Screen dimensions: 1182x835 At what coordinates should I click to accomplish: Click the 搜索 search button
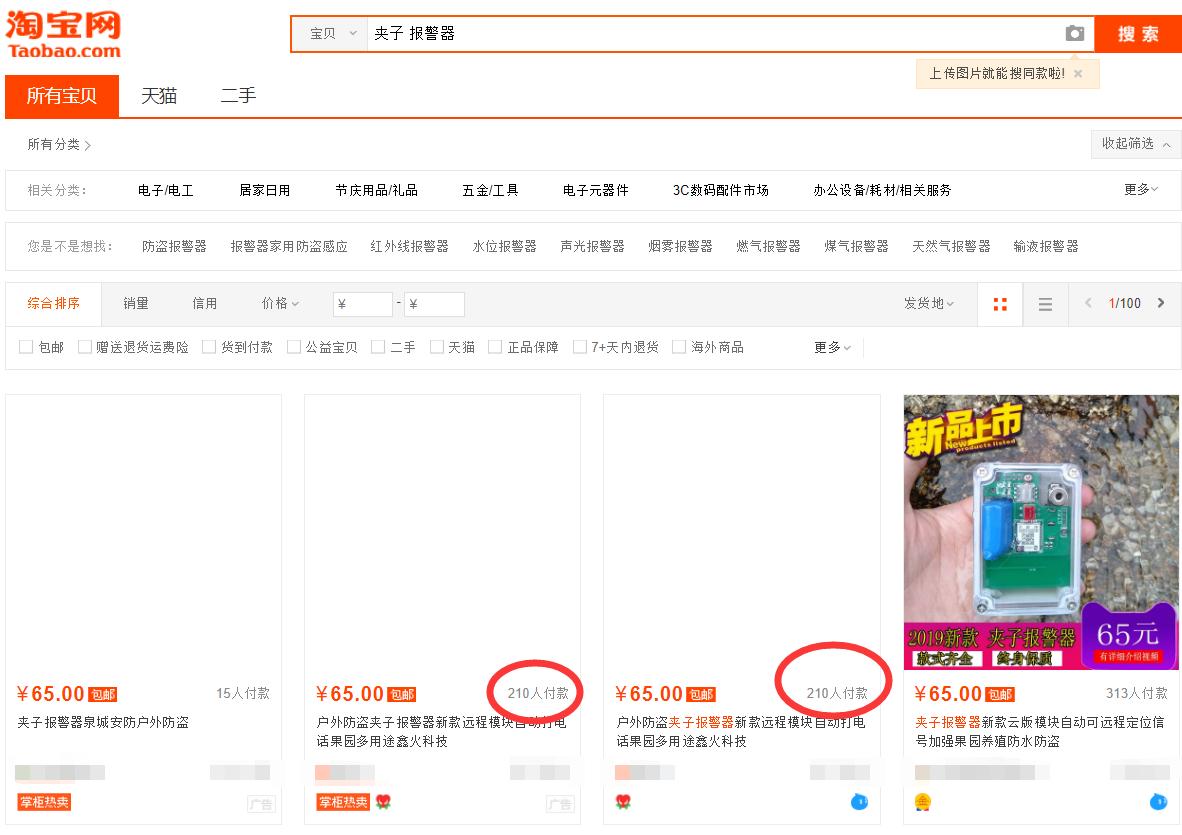tap(1137, 33)
